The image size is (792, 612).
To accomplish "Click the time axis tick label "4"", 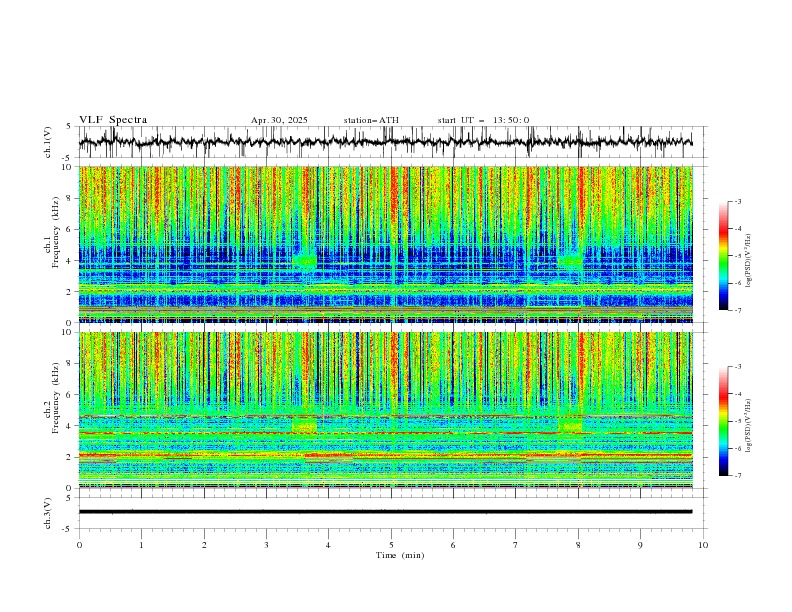I will (328, 545).
